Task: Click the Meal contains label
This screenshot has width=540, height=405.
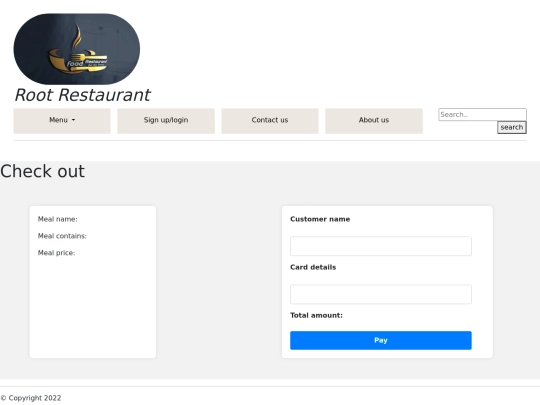Action: click(62, 236)
